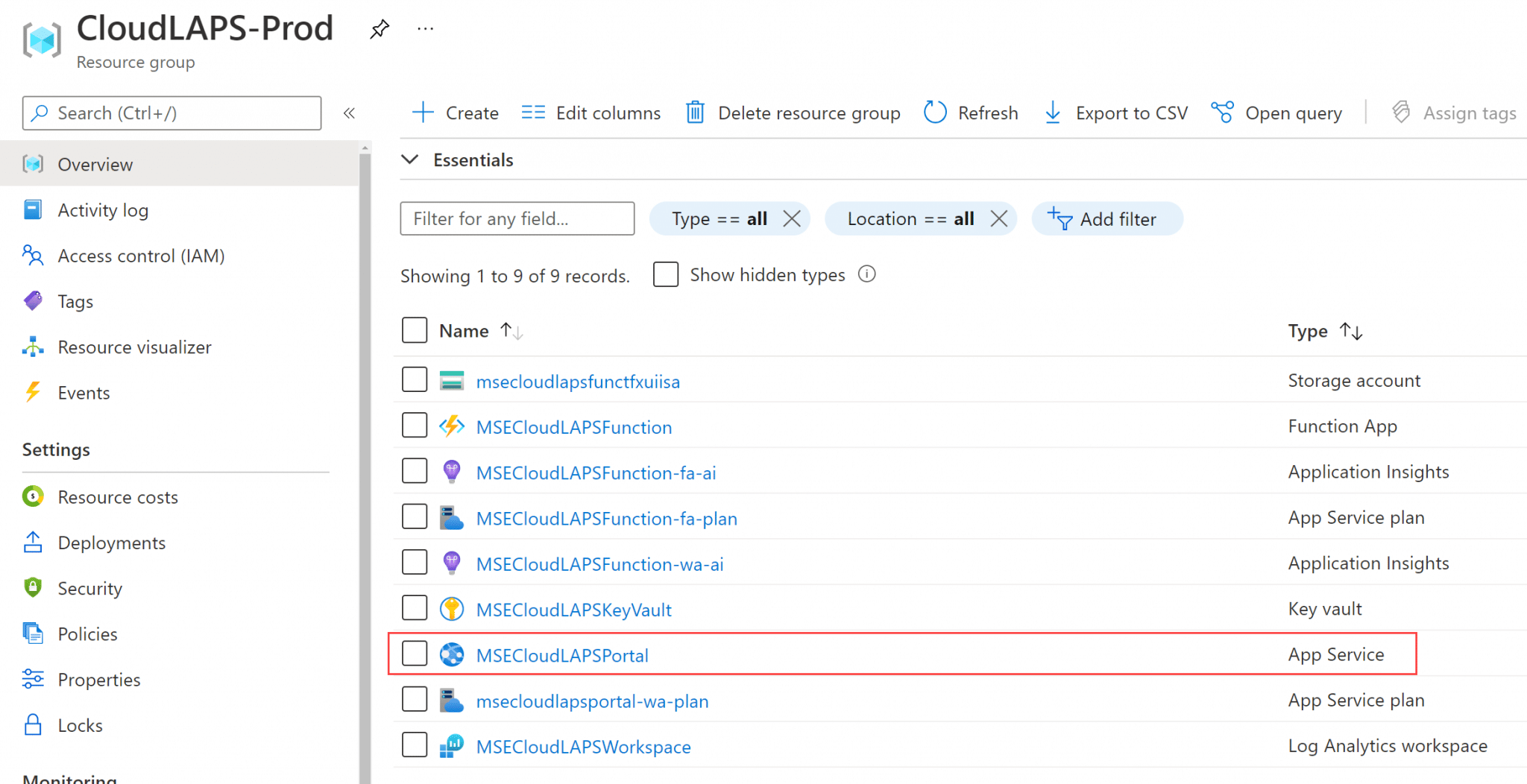Enable the Show hidden types checkbox
The height and width of the screenshot is (784, 1527).
pos(665,274)
